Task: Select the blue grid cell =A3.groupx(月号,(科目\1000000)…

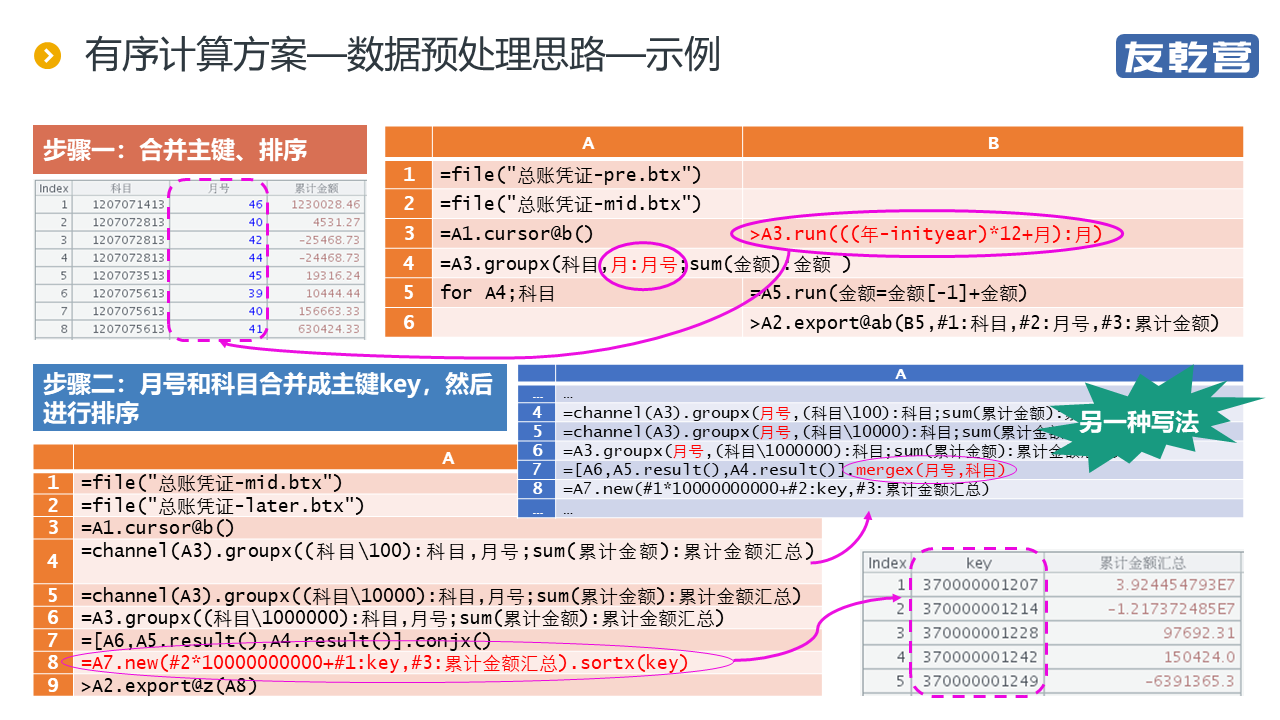Action: [900, 450]
